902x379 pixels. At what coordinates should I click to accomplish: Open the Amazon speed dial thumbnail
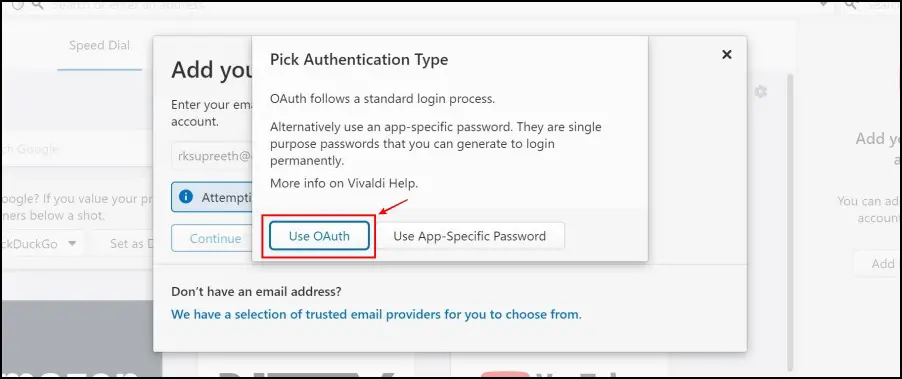tap(82, 338)
